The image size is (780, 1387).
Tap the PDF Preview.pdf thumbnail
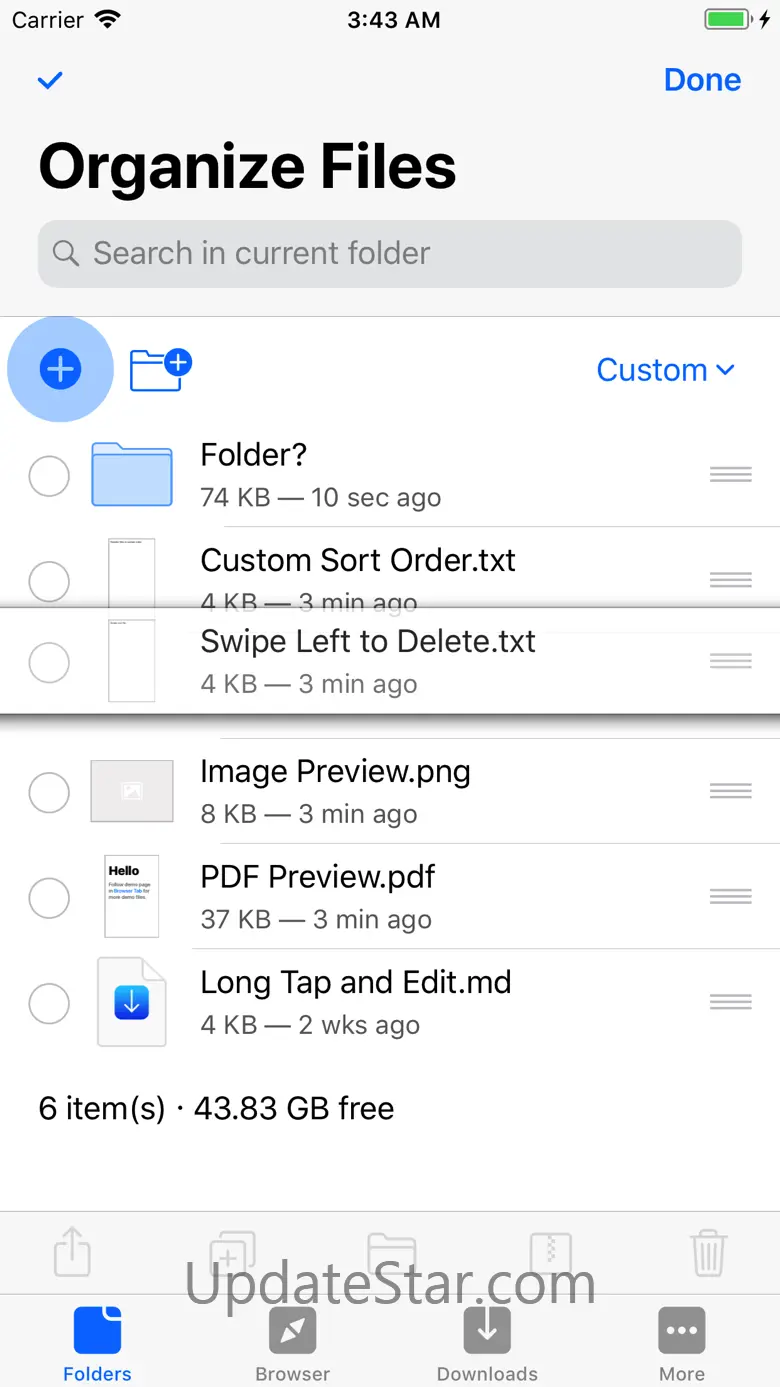[x=131, y=896]
